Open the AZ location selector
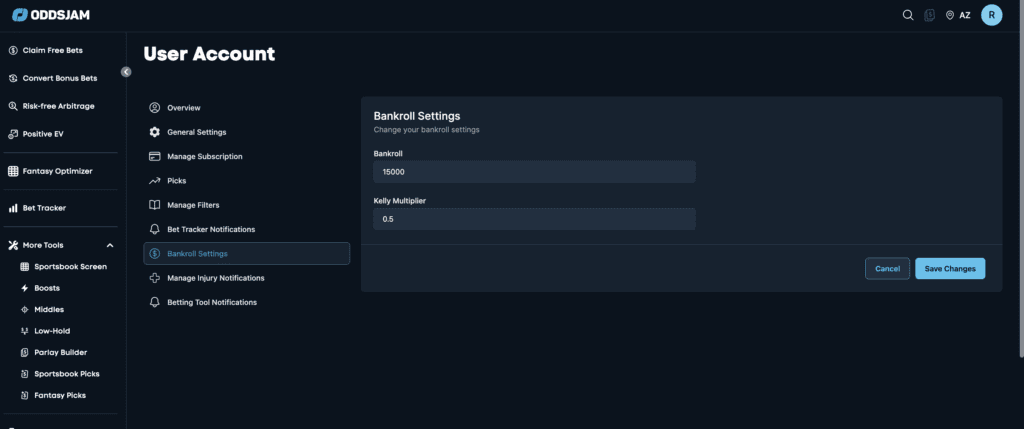 [x=958, y=15]
